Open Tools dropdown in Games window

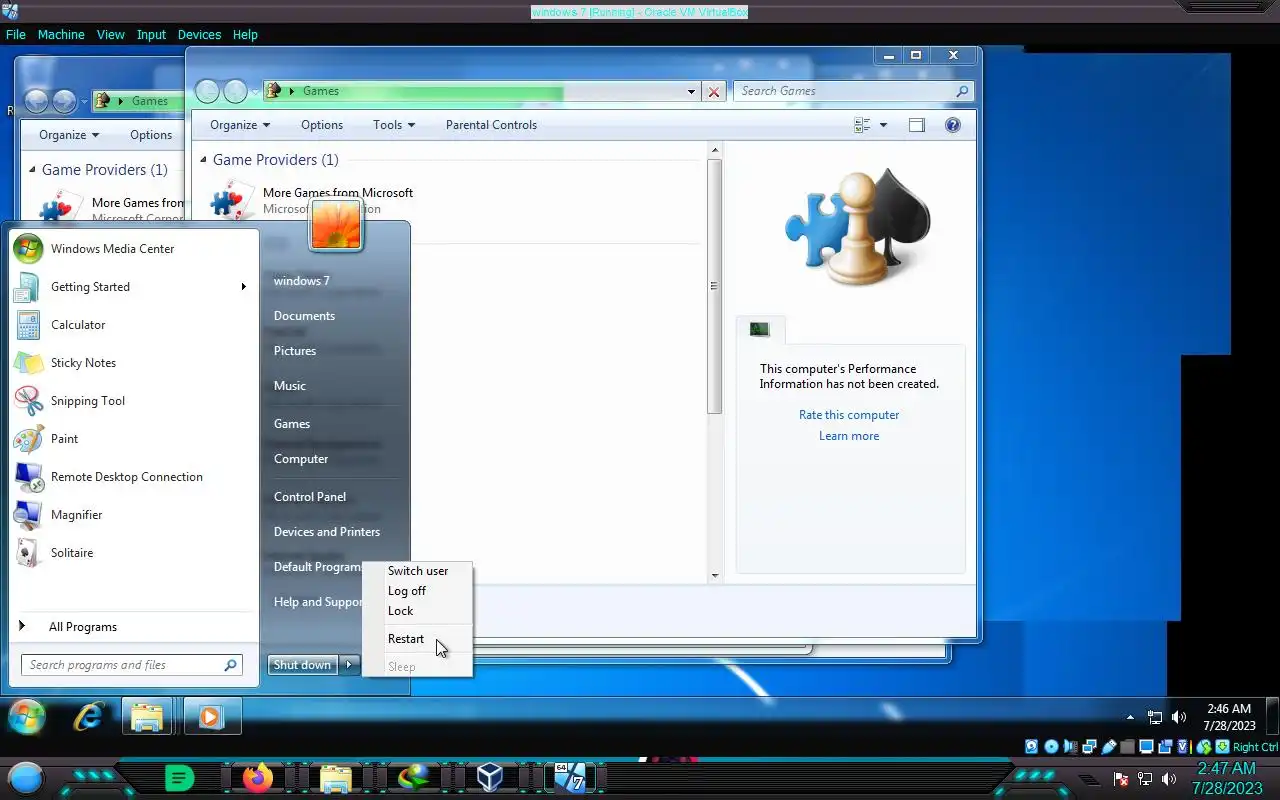click(394, 125)
